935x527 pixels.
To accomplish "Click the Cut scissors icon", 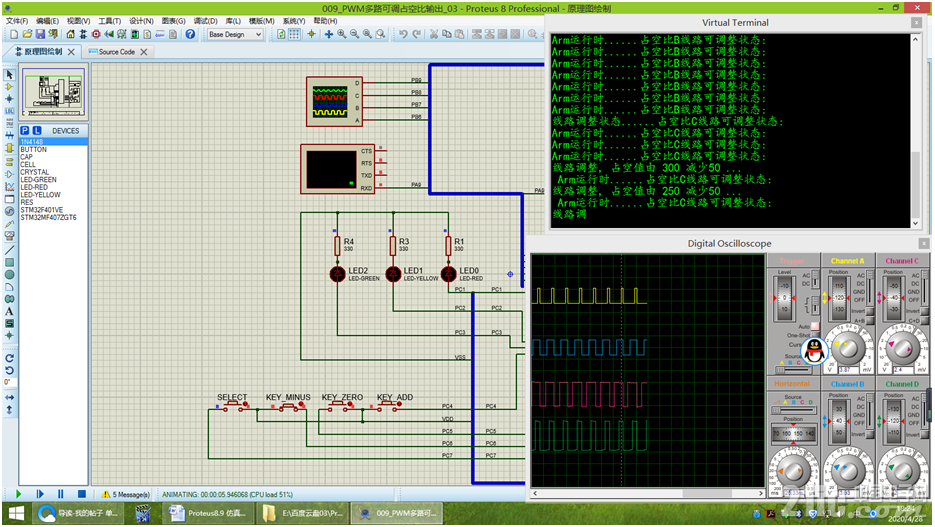I will point(434,35).
